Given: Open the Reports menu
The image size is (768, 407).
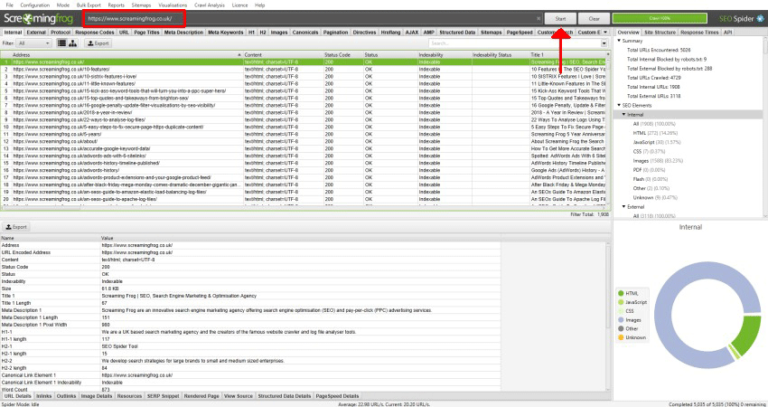Looking at the screenshot, I should click(x=116, y=5).
